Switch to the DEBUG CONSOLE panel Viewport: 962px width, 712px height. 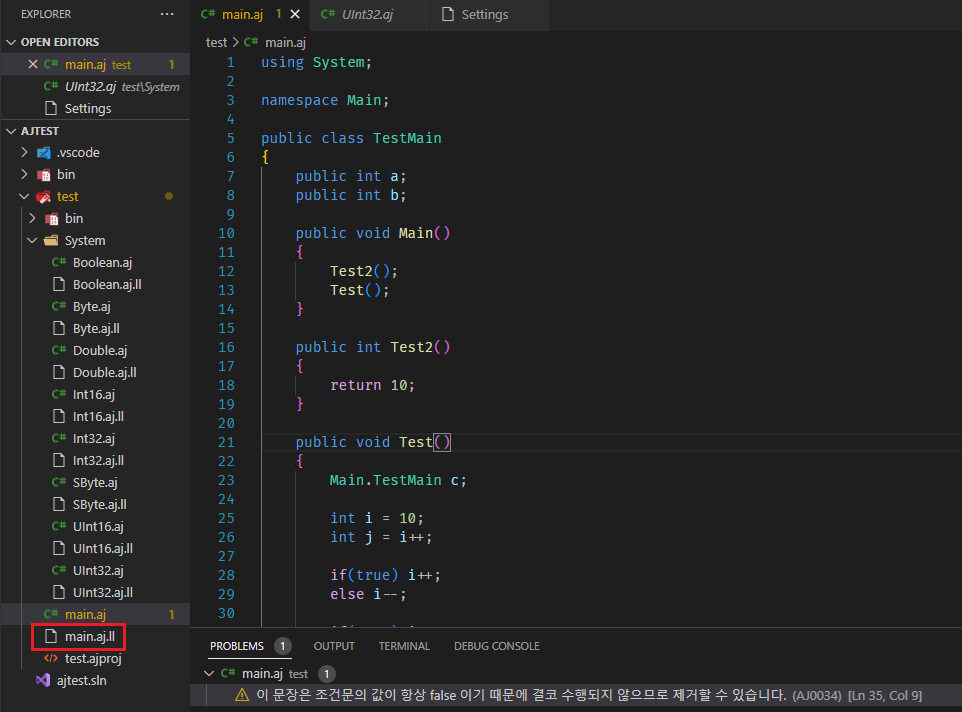pos(496,645)
